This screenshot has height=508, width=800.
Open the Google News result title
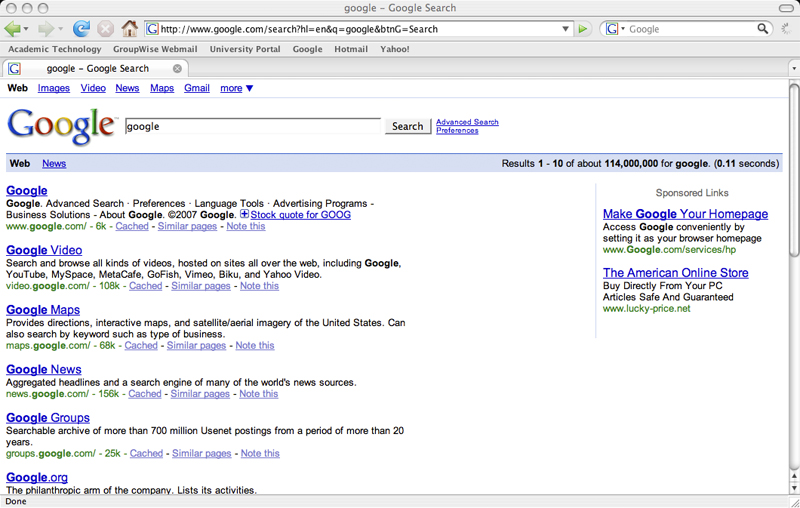[x=44, y=370]
